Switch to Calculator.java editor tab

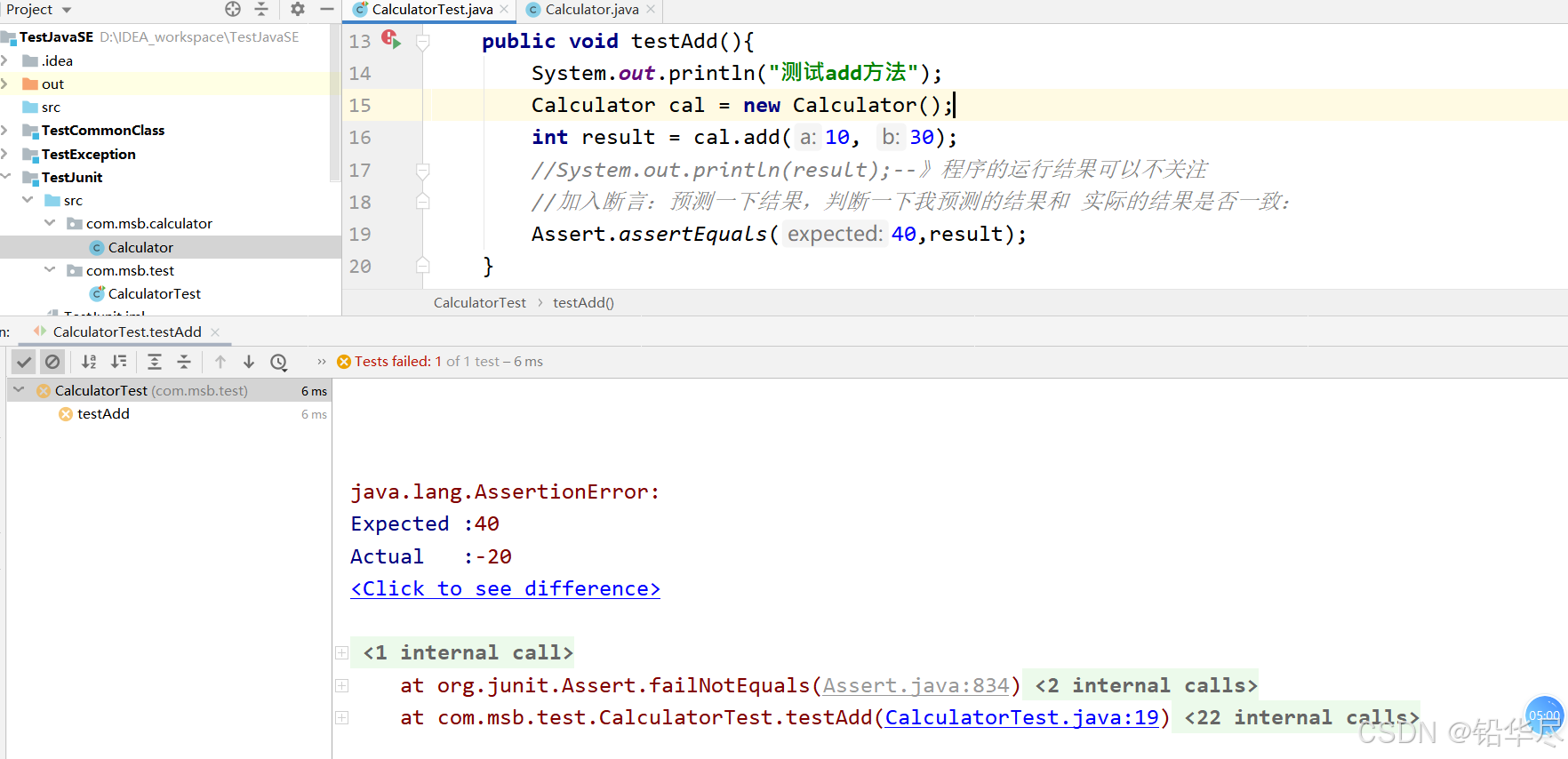pyautogui.click(x=592, y=10)
